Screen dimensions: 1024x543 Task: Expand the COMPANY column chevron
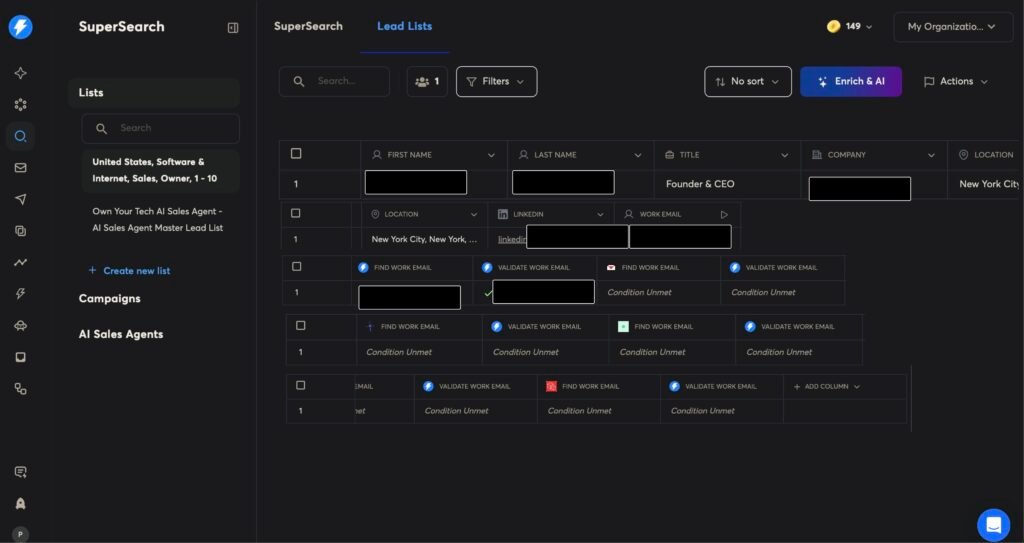931,156
